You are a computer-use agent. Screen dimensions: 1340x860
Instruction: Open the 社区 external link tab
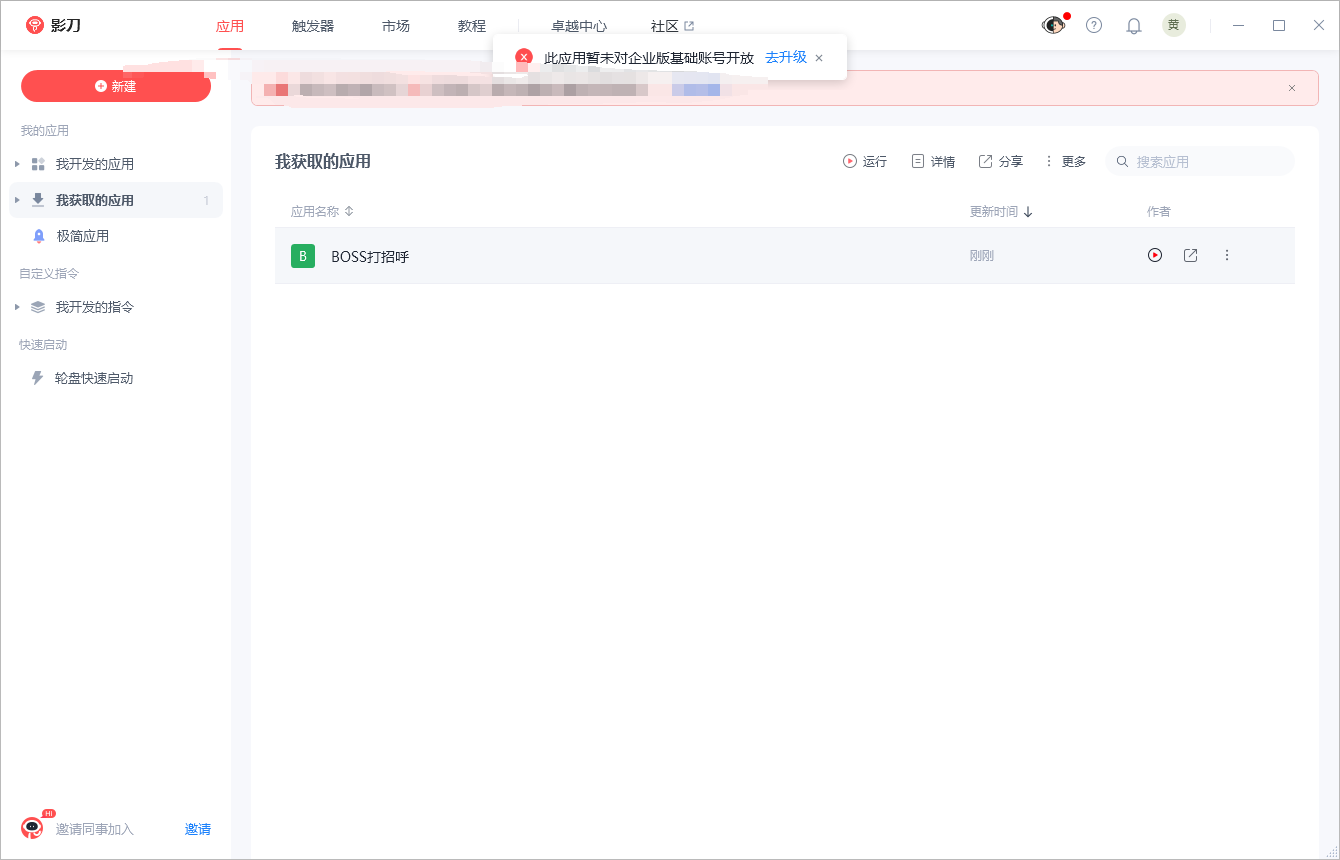coord(672,26)
